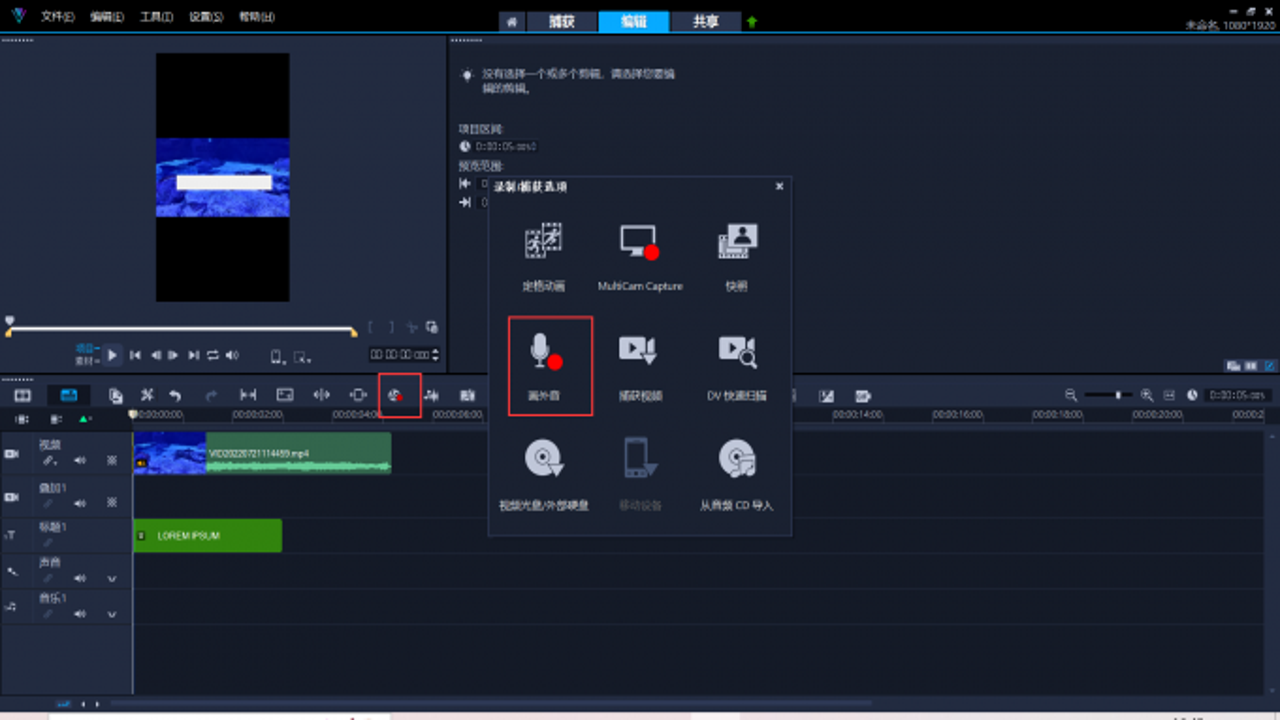Open the 文件 File menu
The height and width of the screenshot is (720, 1280).
pyautogui.click(x=57, y=18)
